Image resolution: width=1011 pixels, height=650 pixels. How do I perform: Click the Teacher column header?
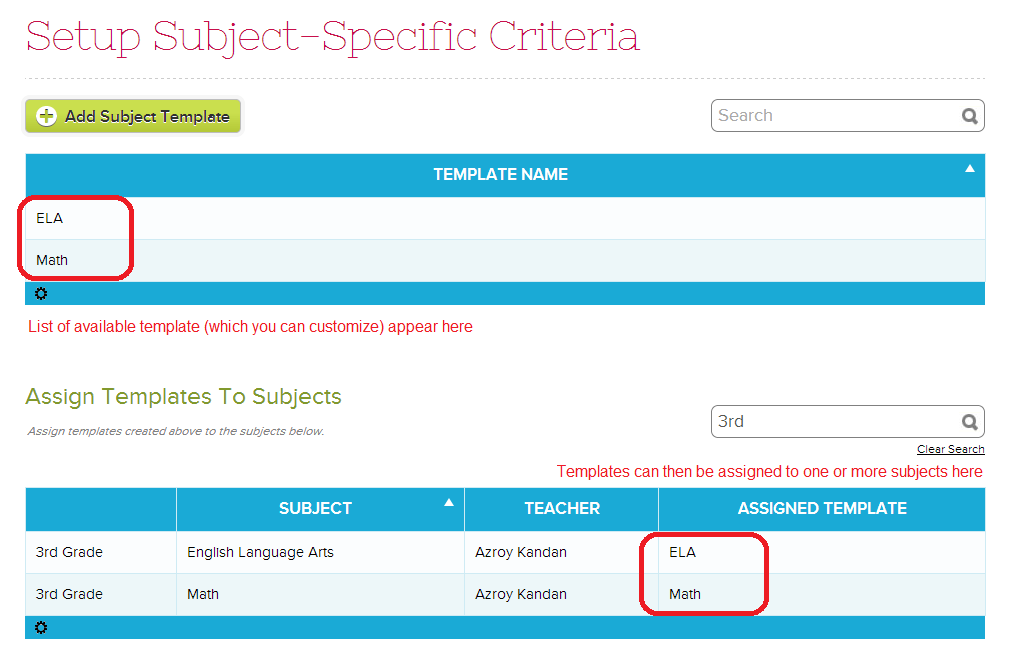tap(562, 508)
